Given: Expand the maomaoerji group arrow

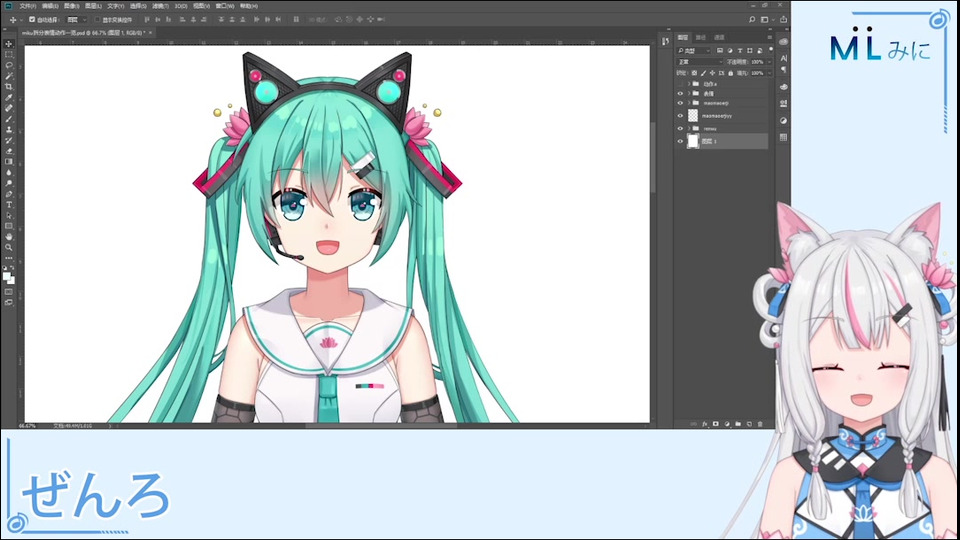Looking at the screenshot, I should [689, 103].
